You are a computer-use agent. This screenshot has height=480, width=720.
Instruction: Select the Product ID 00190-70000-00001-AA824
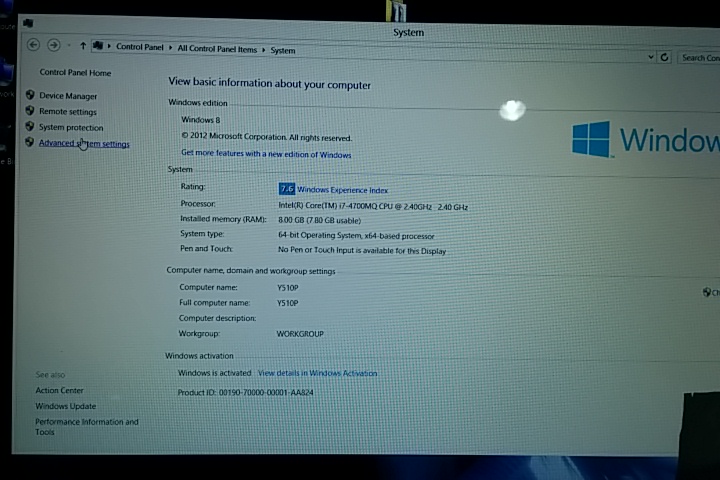[x=245, y=393]
